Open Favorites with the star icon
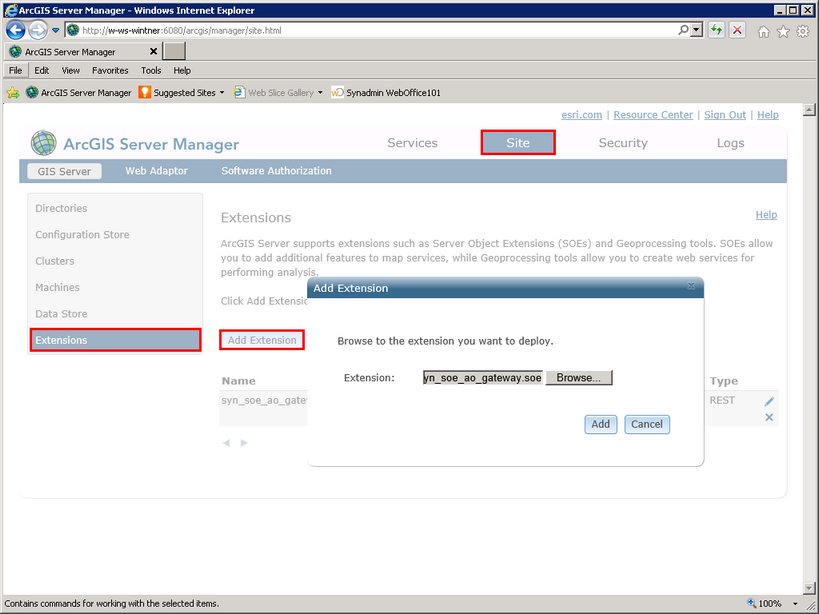The width and height of the screenshot is (819, 614). pos(782,31)
